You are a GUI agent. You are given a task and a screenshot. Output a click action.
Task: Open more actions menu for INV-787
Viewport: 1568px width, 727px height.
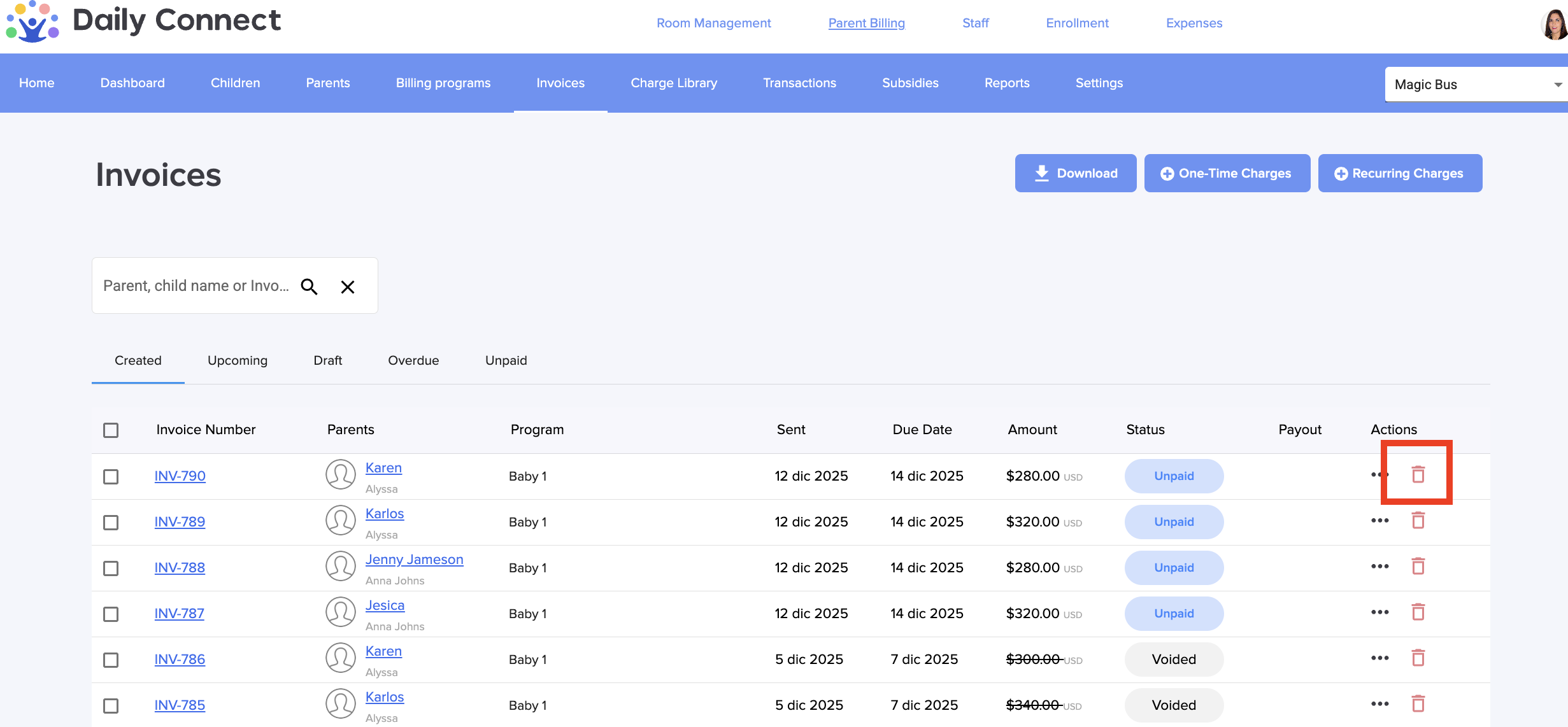pos(1379,612)
